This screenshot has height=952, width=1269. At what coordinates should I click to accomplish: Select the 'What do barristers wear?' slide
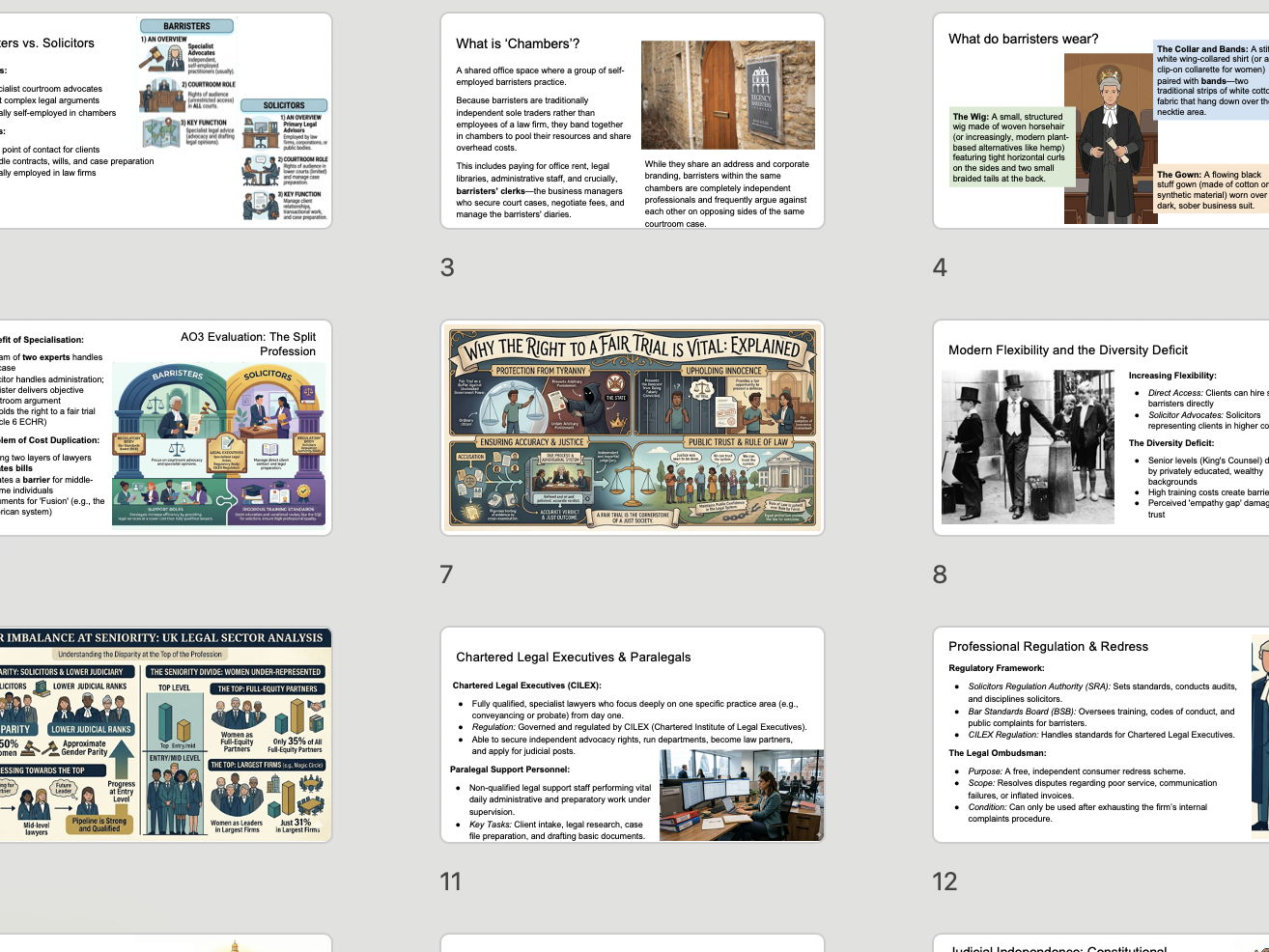pos(1101,121)
